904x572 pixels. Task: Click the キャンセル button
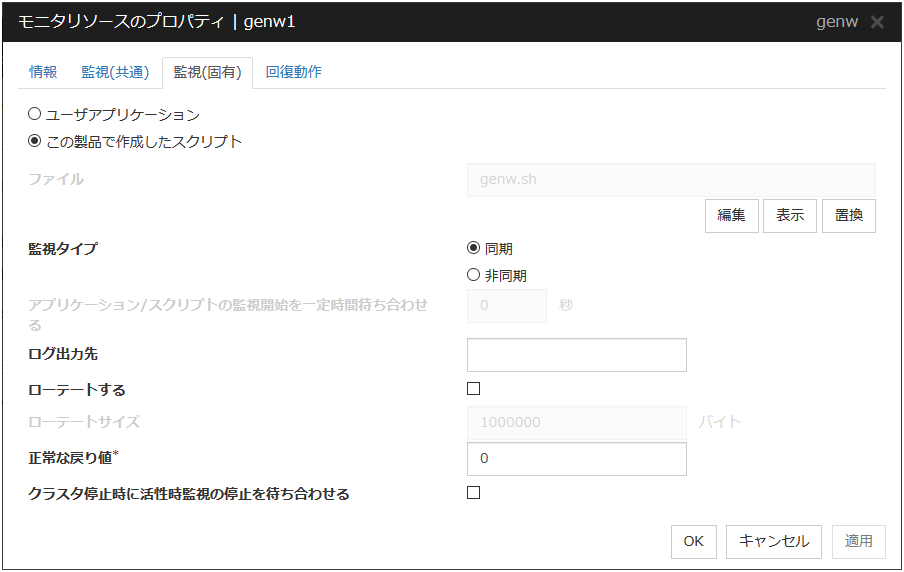click(x=773, y=541)
